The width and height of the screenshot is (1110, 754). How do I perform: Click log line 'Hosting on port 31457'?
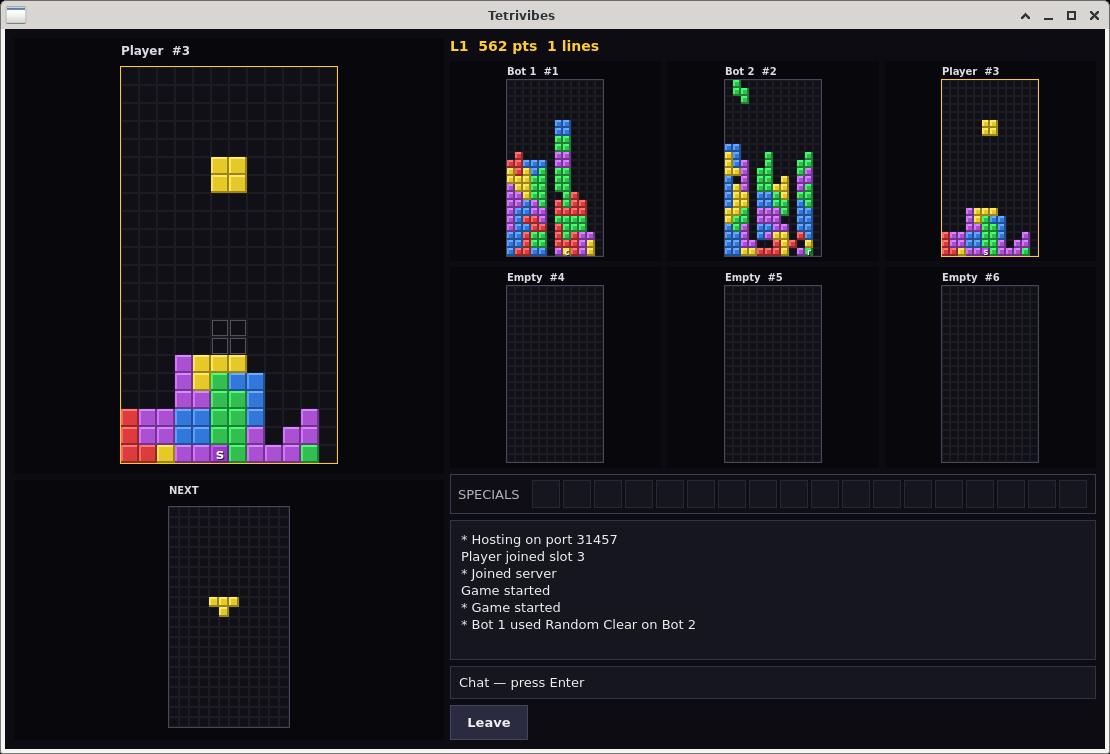click(539, 539)
